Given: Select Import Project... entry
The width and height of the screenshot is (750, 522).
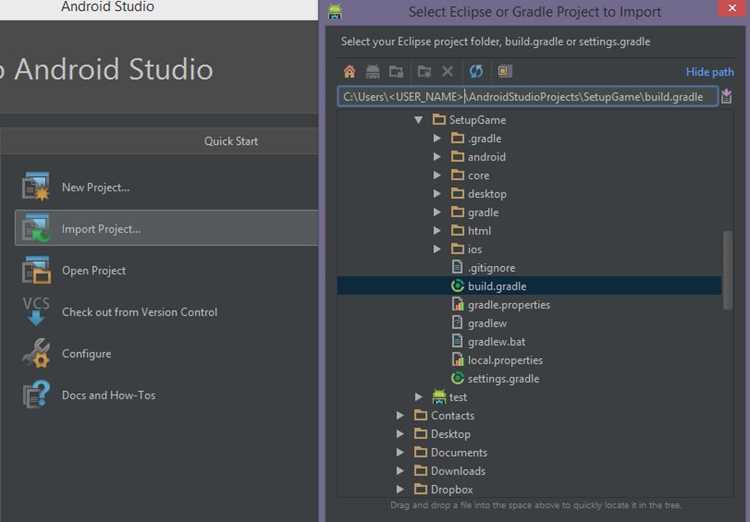Looking at the screenshot, I should [x=166, y=228].
